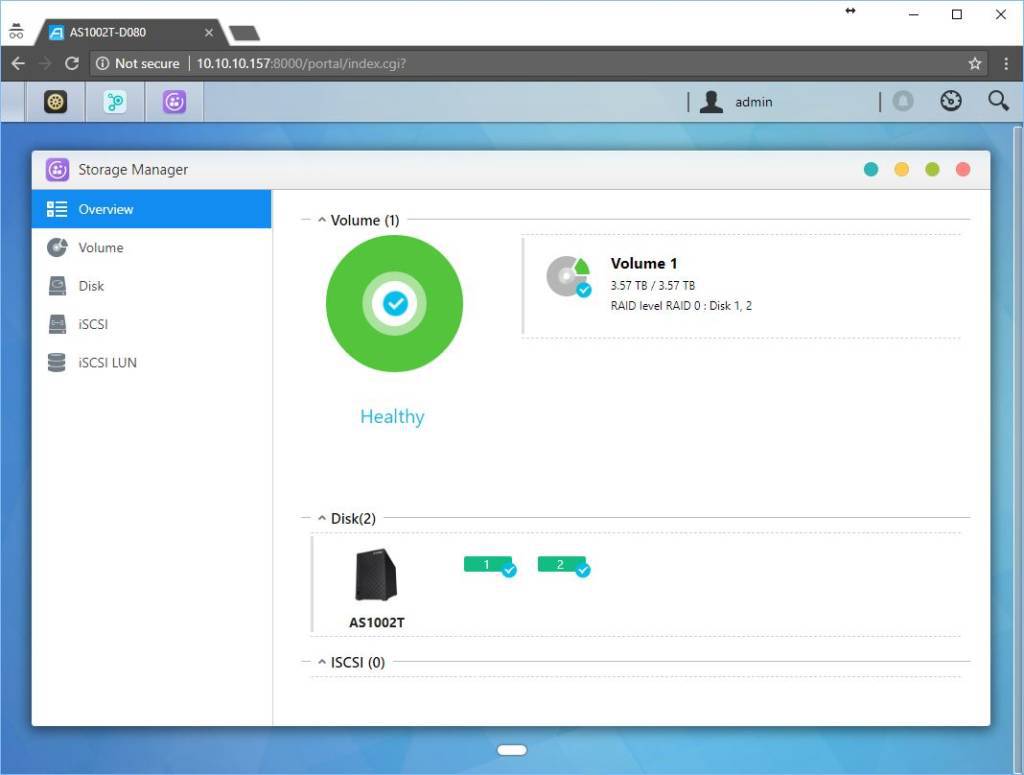Click the desktop page indicator pill
1024x775 pixels.
coord(512,750)
